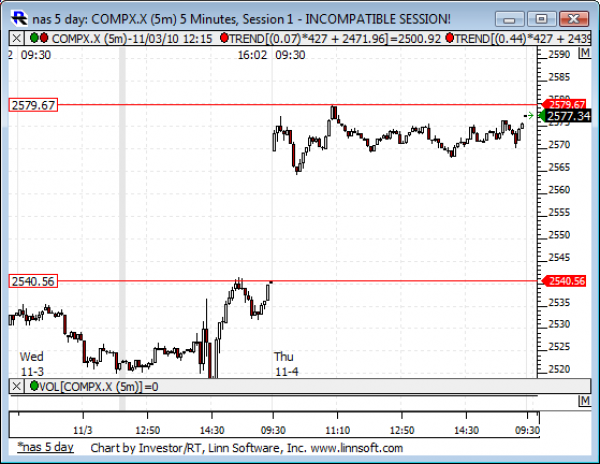
Task: Click the 11/3 date axis label
Action: tap(83, 430)
